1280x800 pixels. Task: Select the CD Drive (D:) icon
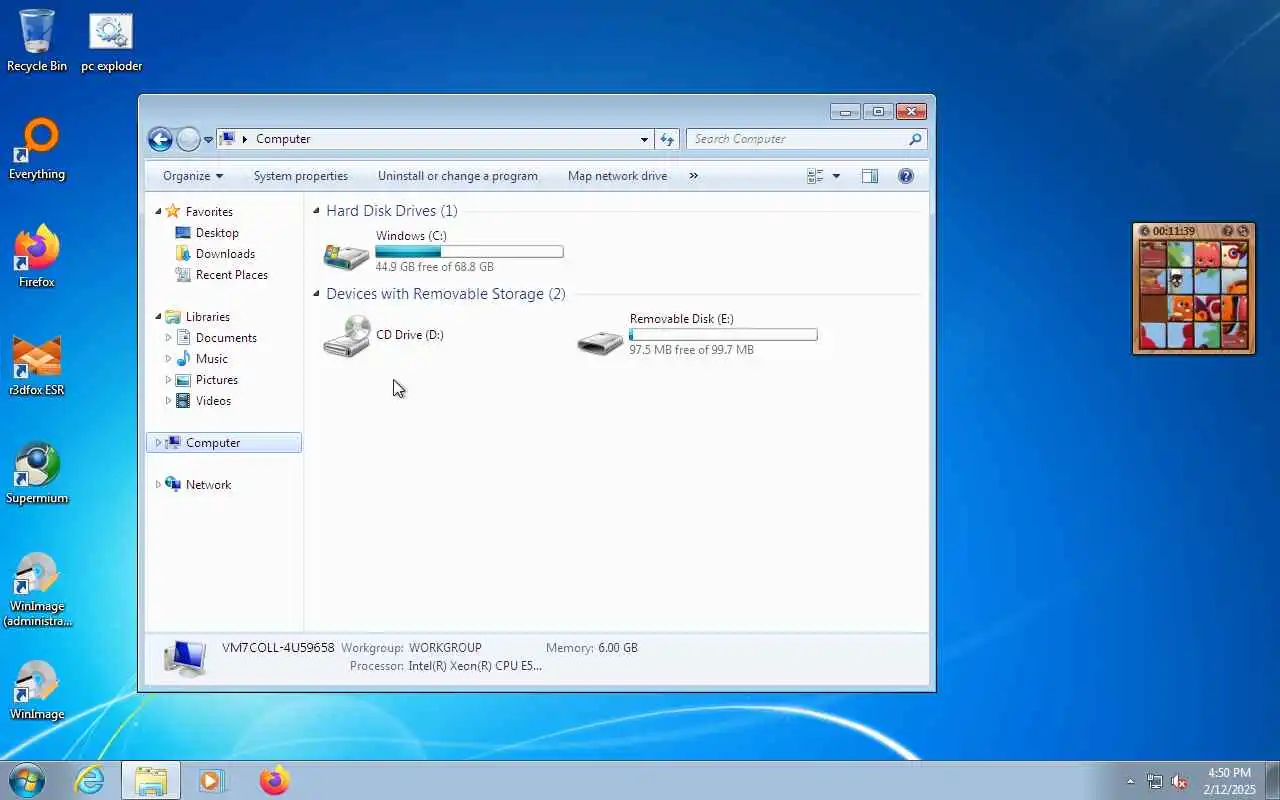tap(346, 336)
